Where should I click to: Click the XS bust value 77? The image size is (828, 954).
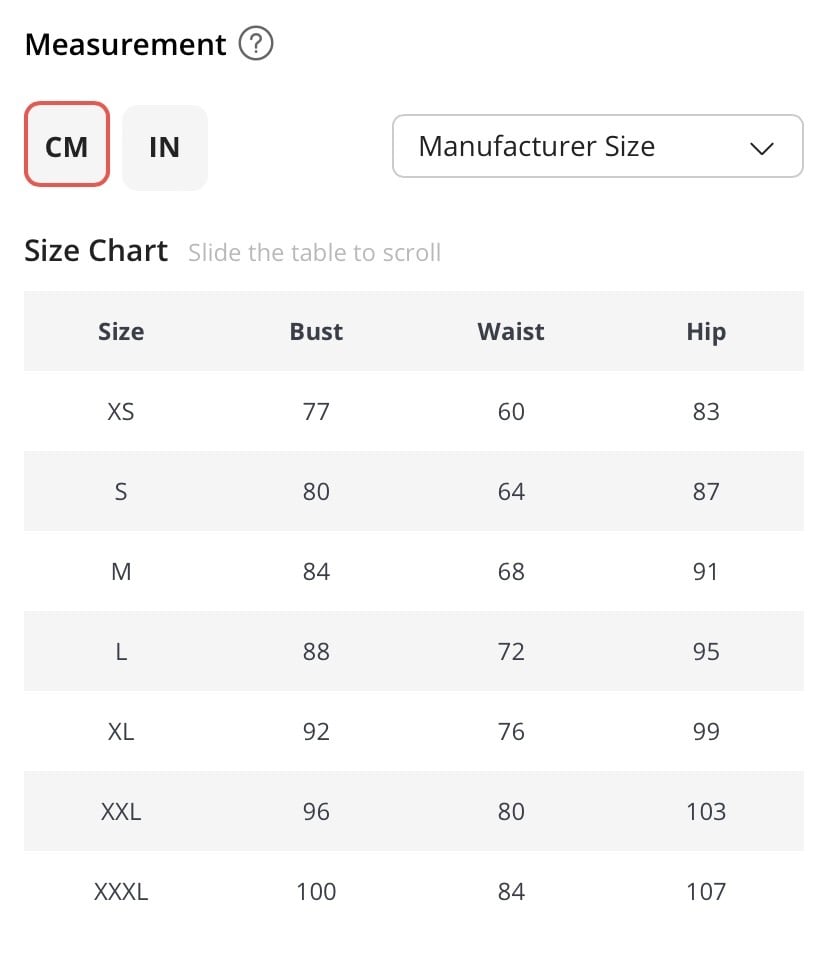click(316, 411)
